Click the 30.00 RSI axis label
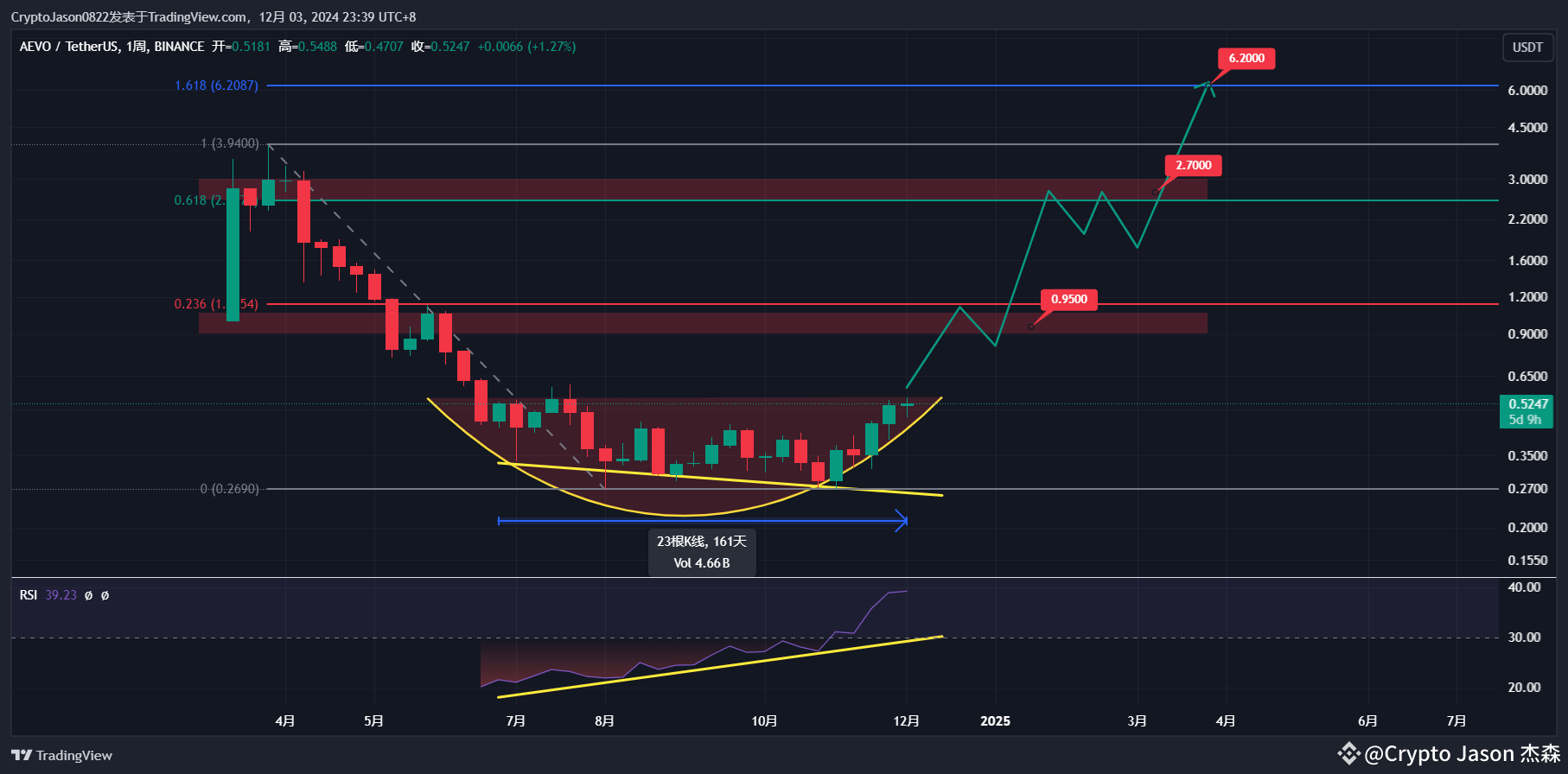 [x=1524, y=638]
